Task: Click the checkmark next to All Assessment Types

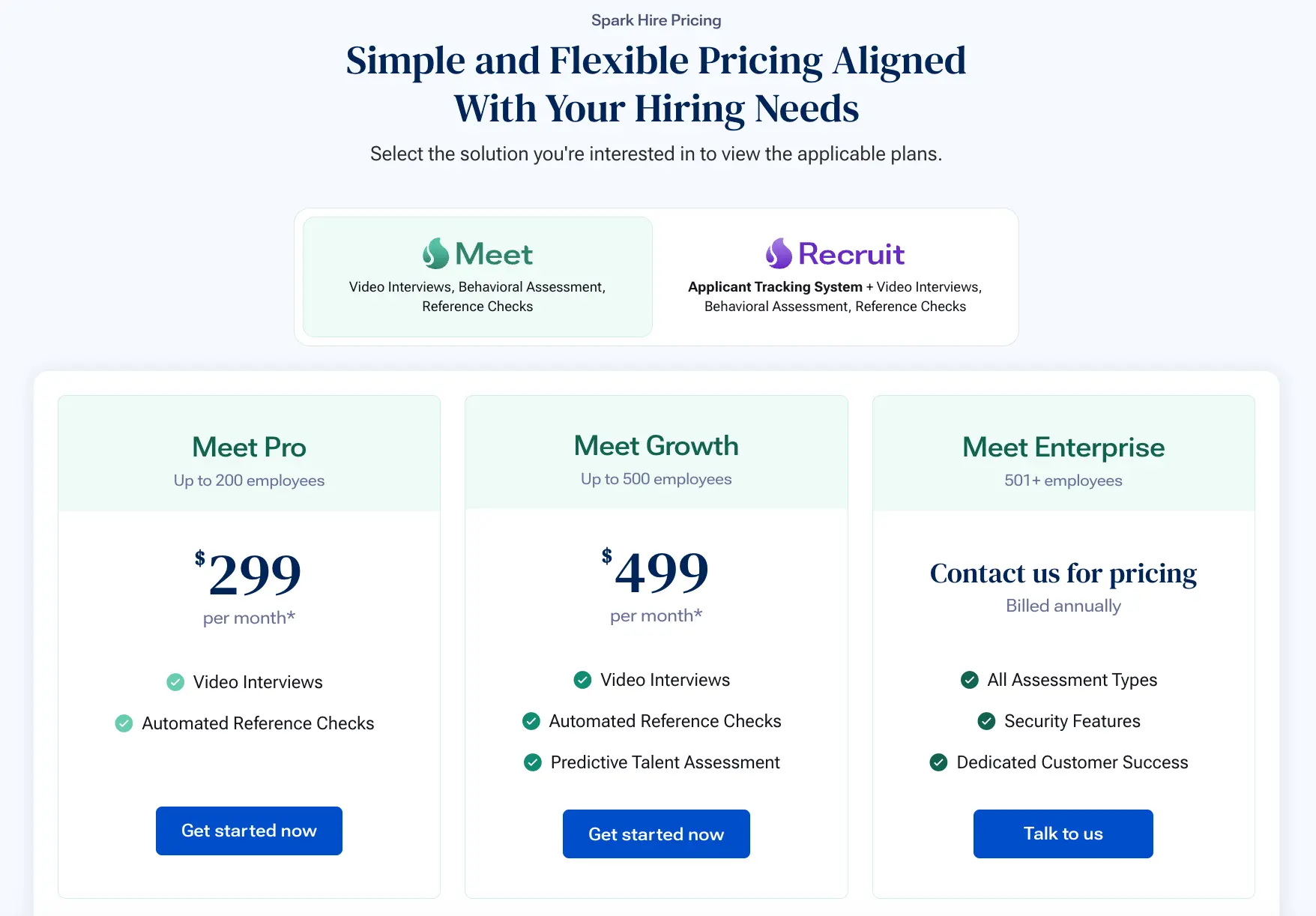Action: coord(970,680)
